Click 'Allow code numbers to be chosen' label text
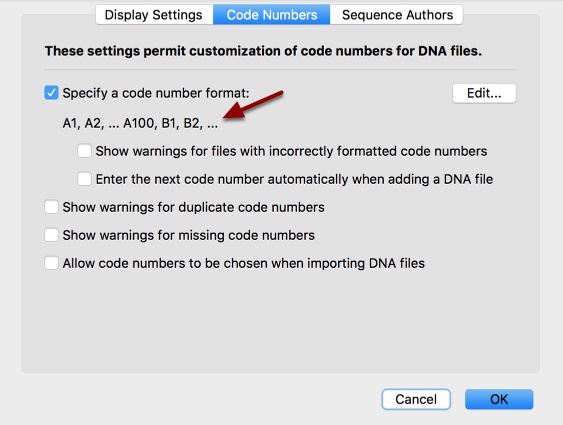The image size is (563, 425). [x=243, y=263]
